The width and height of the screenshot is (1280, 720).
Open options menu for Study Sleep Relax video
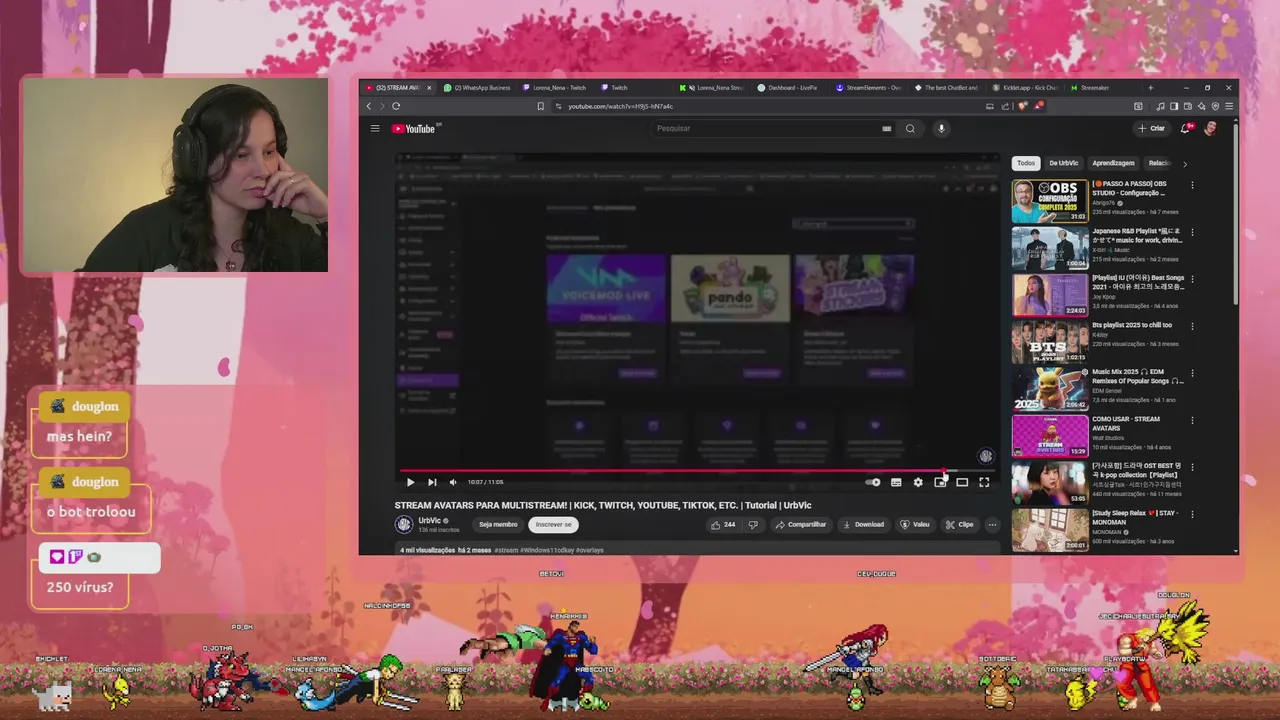[1192, 514]
